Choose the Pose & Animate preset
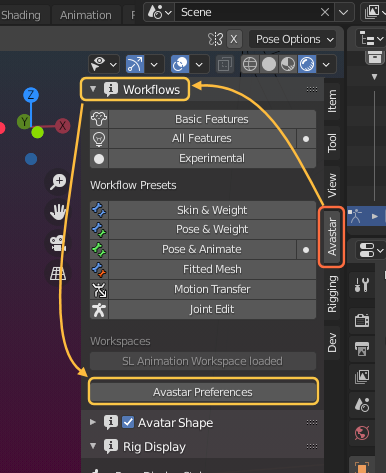This screenshot has width=386, height=473. (x=202, y=249)
